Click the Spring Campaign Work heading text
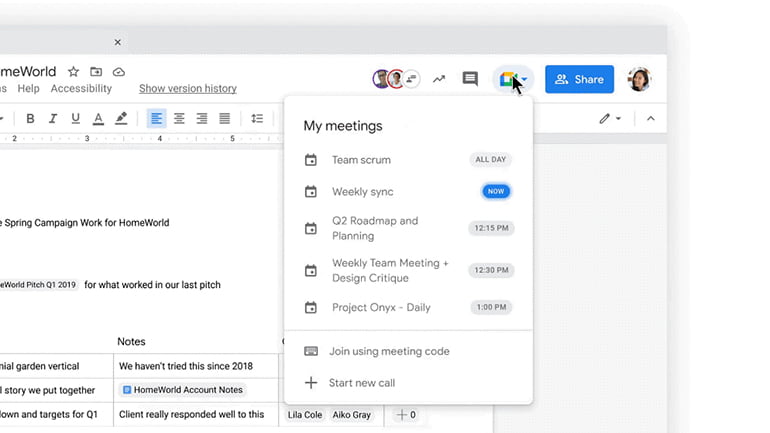Screen dimensions: 770x433 85,223
